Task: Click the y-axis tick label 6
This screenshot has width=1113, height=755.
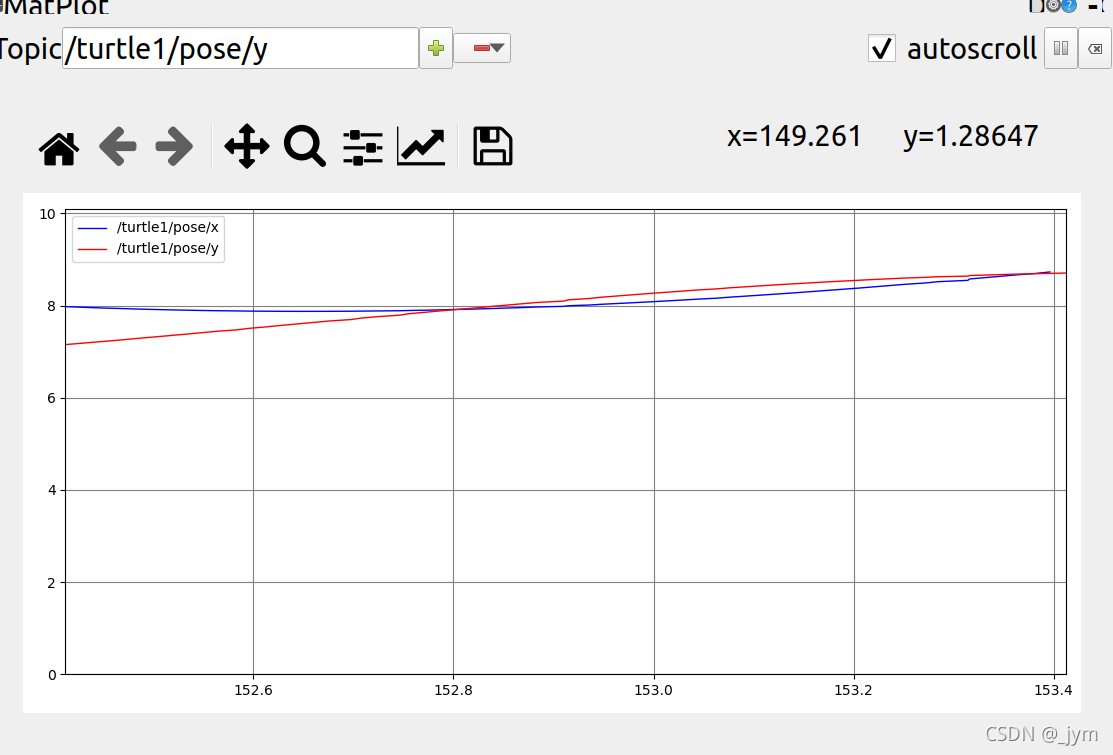Action: coord(51,398)
